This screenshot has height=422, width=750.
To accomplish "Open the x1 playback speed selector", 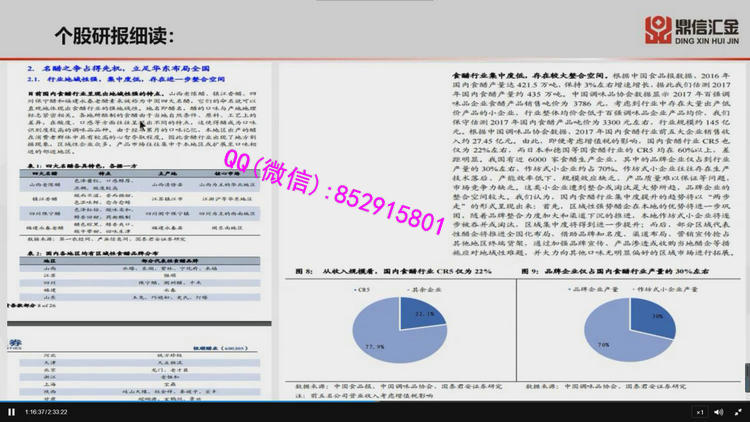I will pyautogui.click(x=700, y=411).
